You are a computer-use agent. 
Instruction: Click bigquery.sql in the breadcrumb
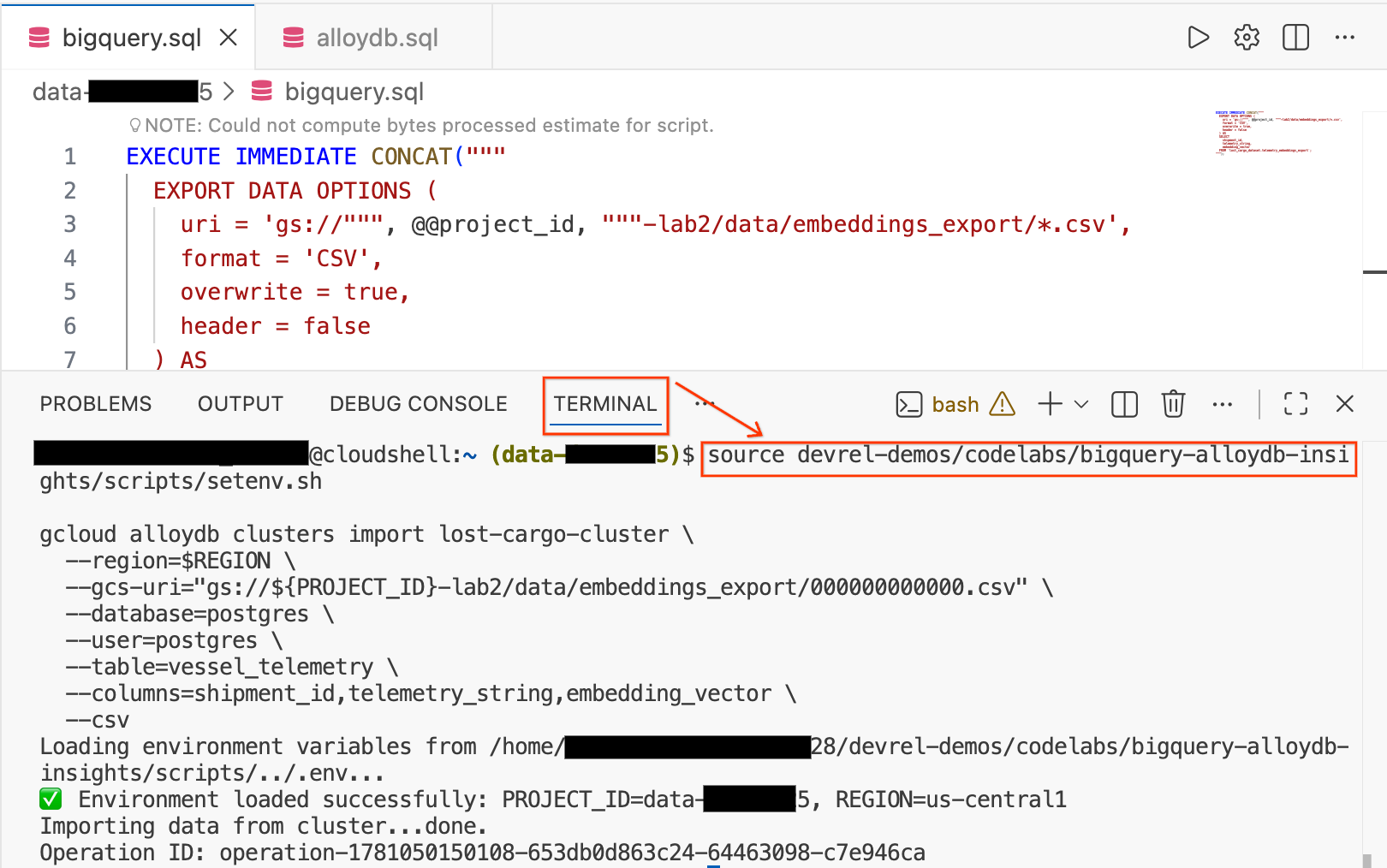tap(354, 92)
